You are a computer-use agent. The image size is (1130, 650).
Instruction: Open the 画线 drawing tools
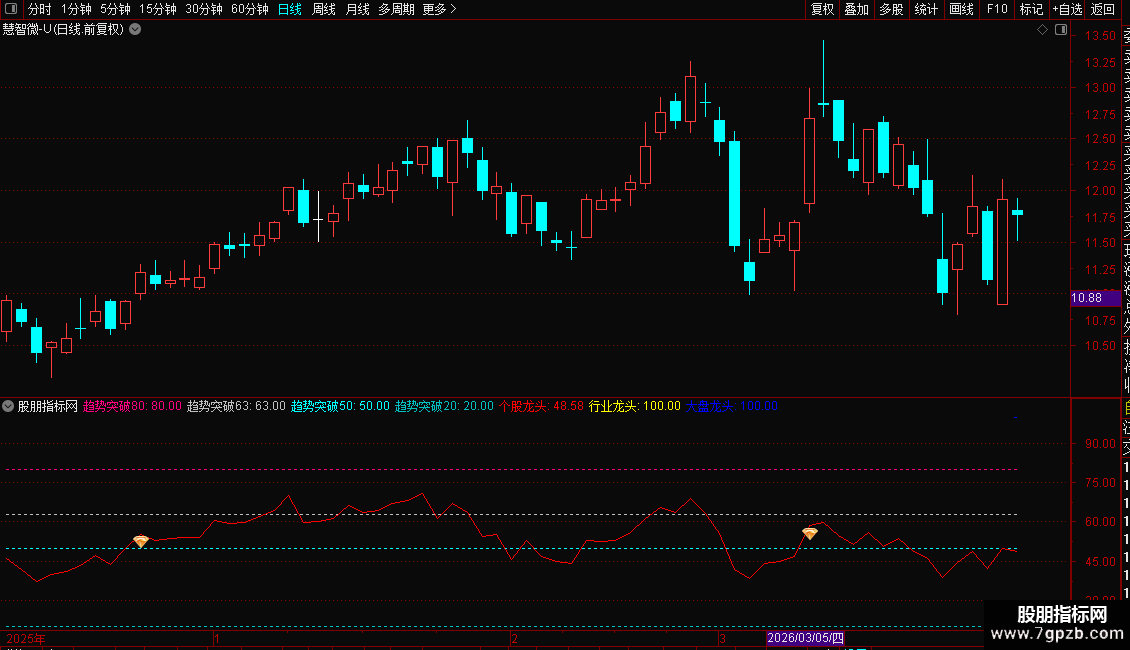pos(961,9)
